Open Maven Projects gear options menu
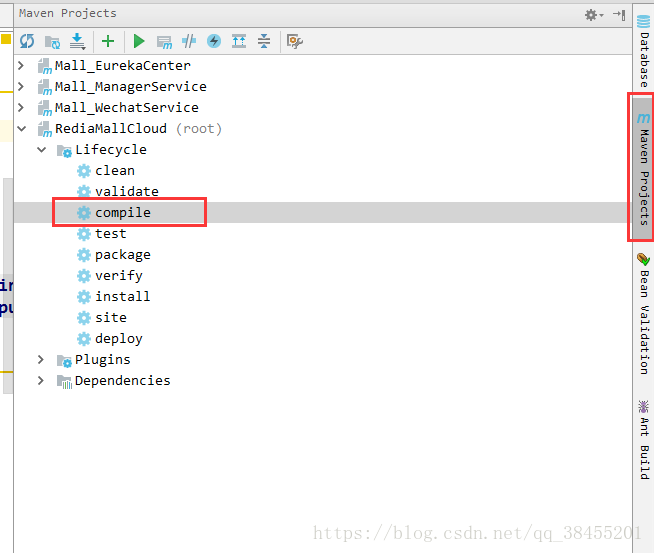Image resolution: width=654 pixels, height=553 pixels. (x=594, y=15)
